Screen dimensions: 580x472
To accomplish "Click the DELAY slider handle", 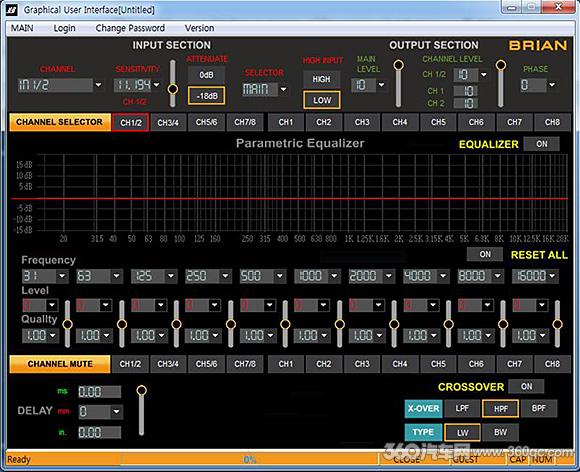I will [141, 390].
